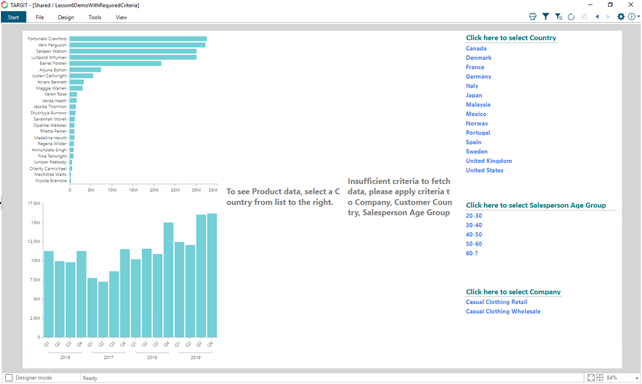The image size is (642, 384).
Task: Click the 2017 year label on chart axis
Action: click(109, 357)
